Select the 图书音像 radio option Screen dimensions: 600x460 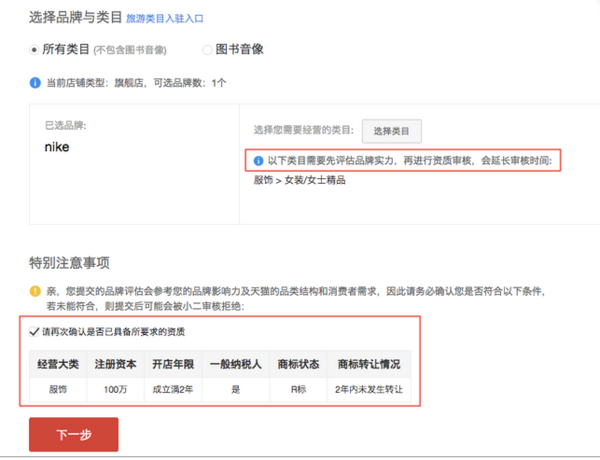coord(207,50)
